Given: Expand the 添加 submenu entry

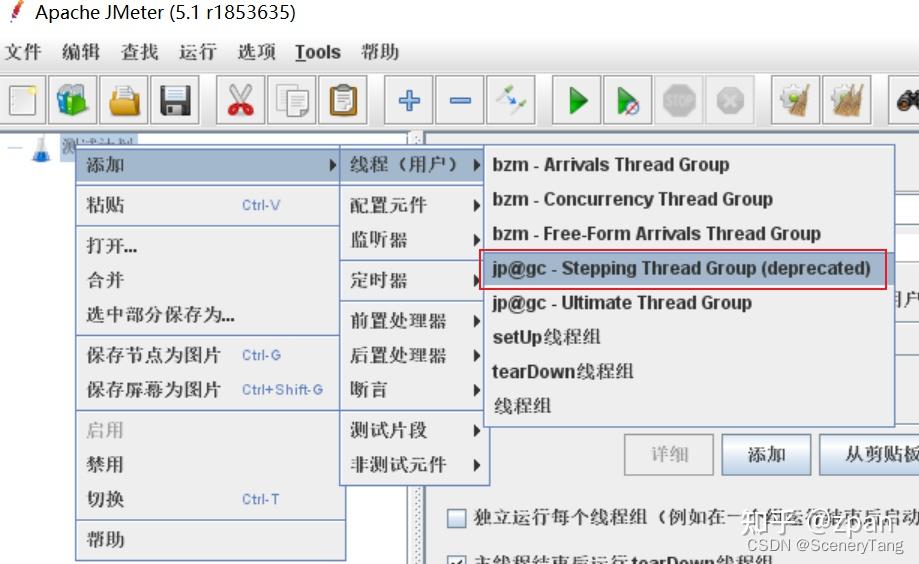Looking at the screenshot, I should click(x=208, y=165).
